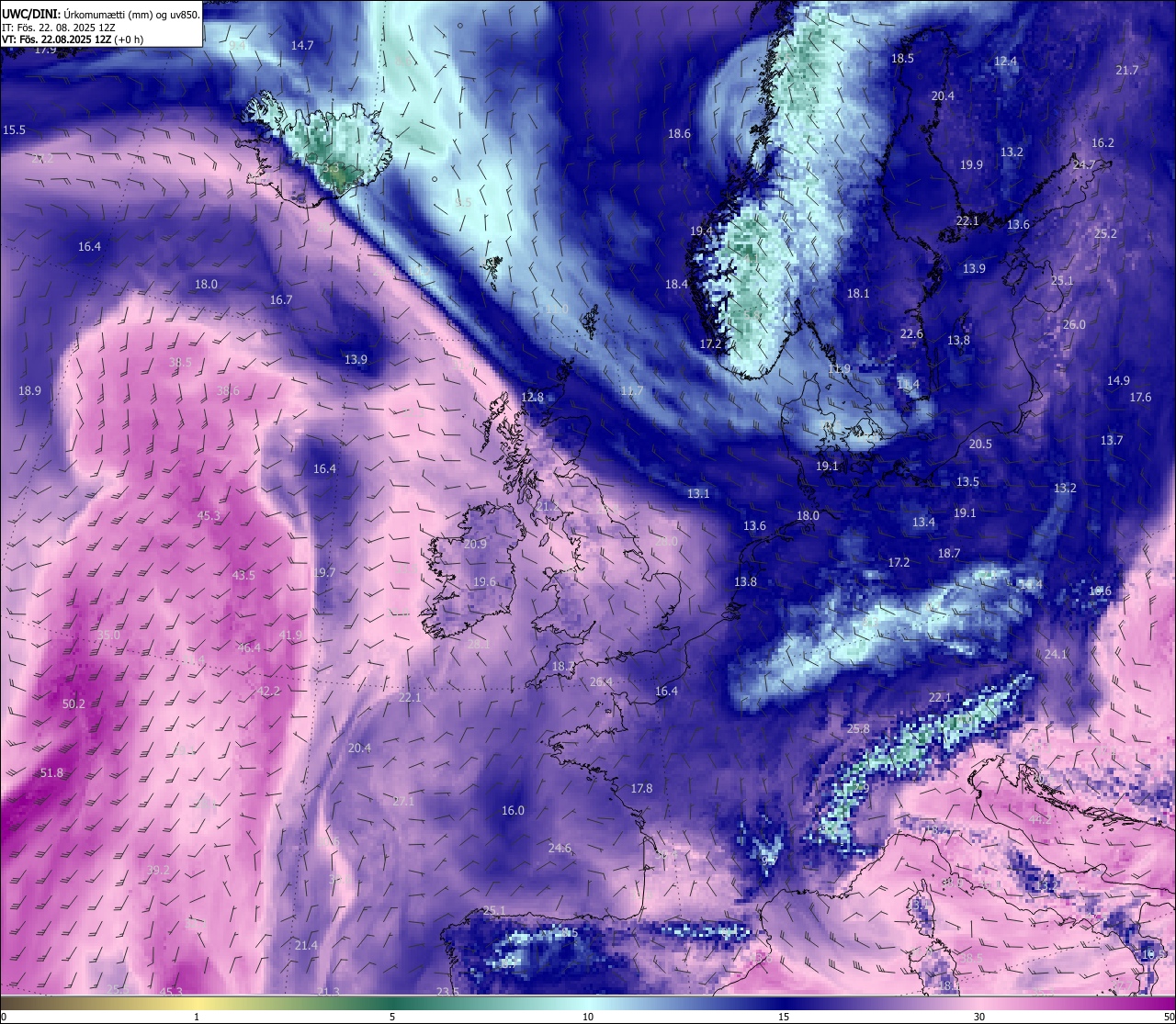Click the 19.7 value on the map

323,573
